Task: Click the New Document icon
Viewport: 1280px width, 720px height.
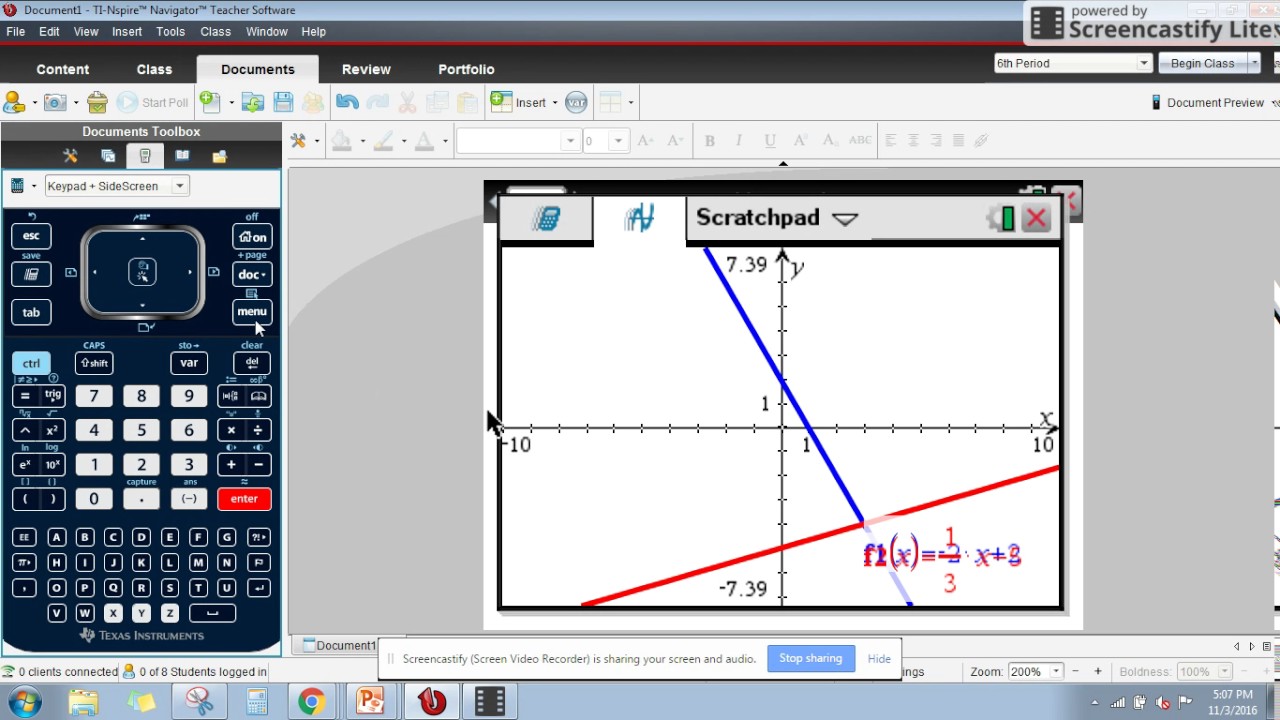Action: (209, 101)
